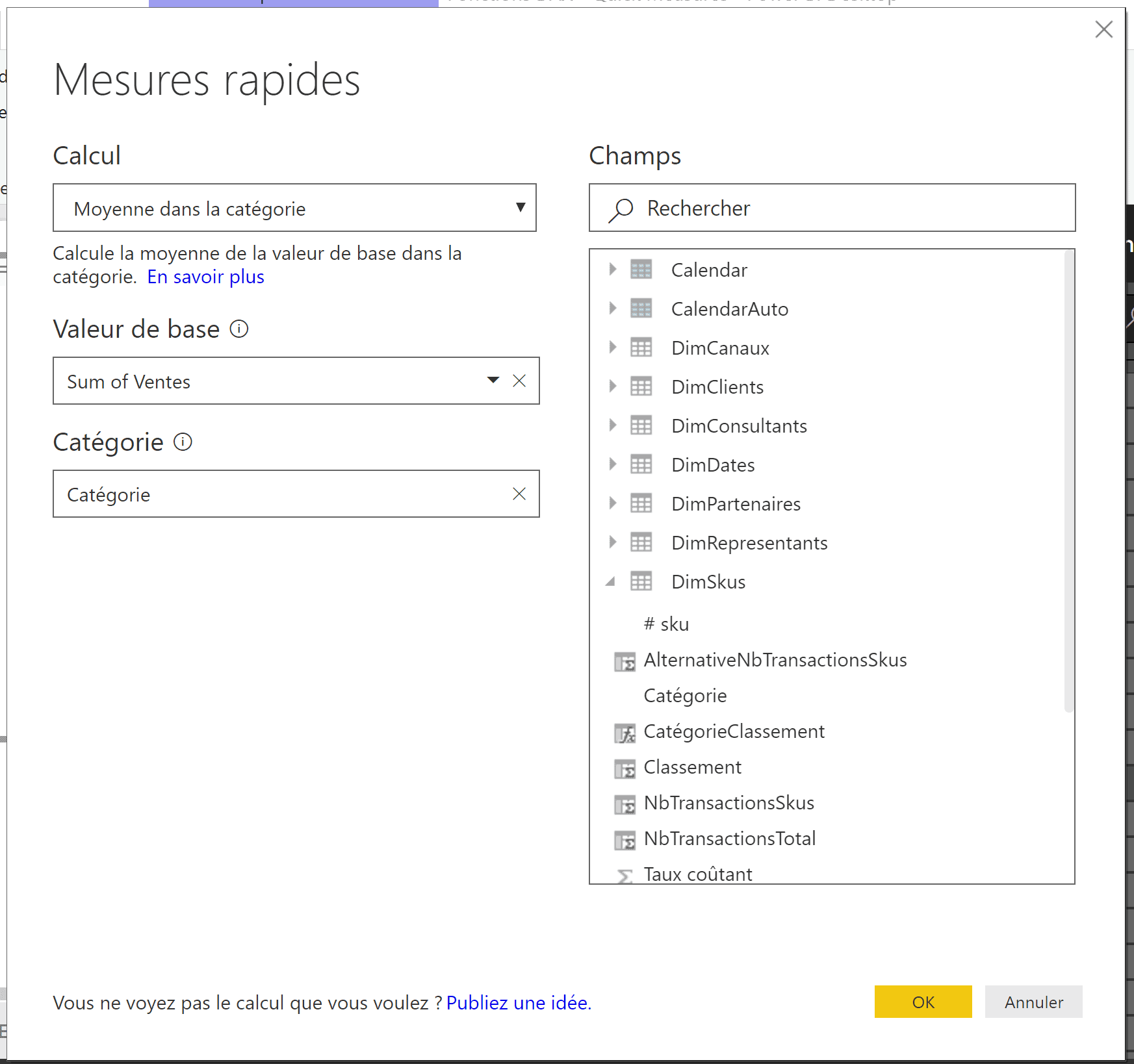Select the Classement measure in the fields list
The image size is (1134, 1064).
pyautogui.click(x=692, y=767)
